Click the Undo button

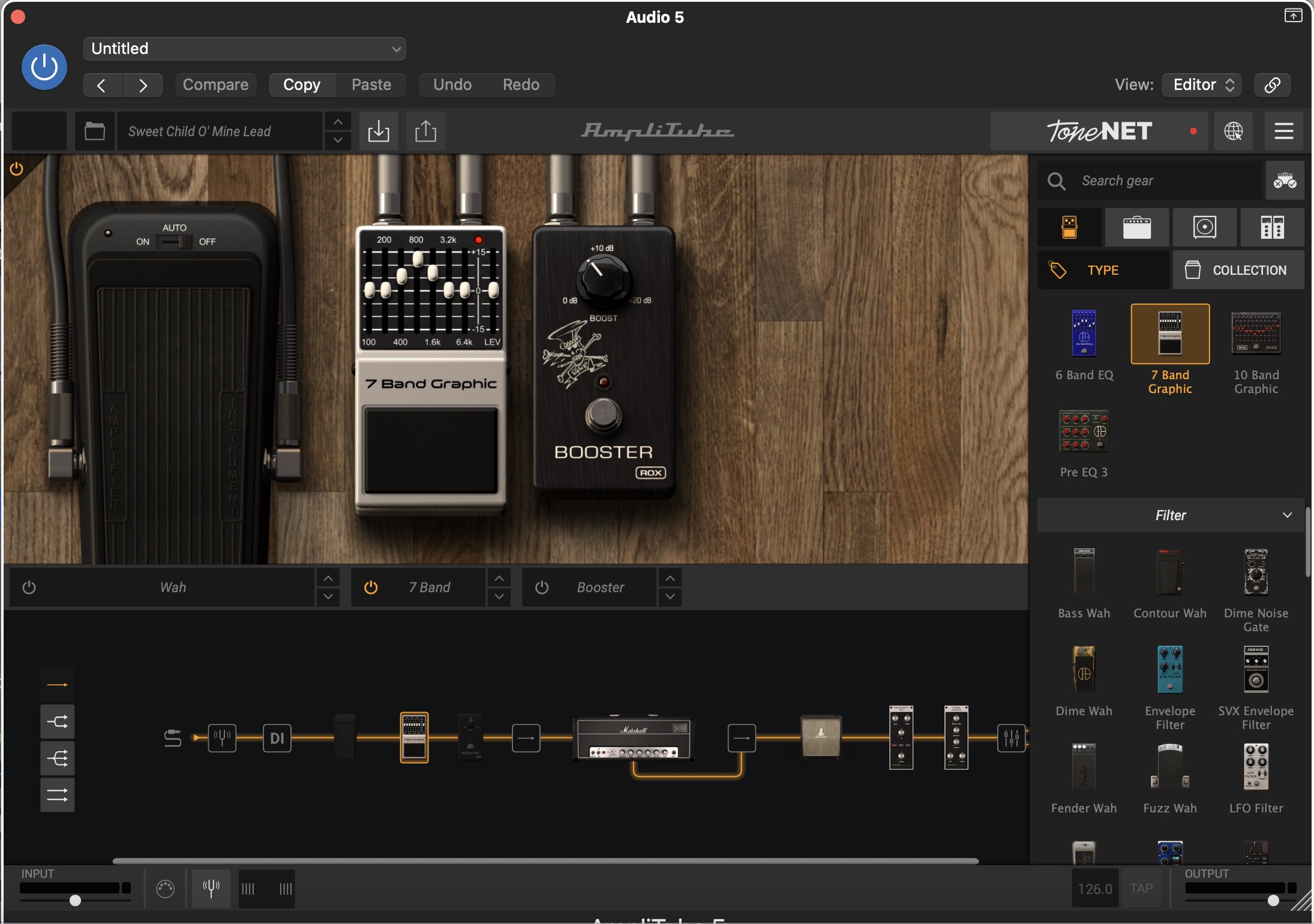(452, 85)
